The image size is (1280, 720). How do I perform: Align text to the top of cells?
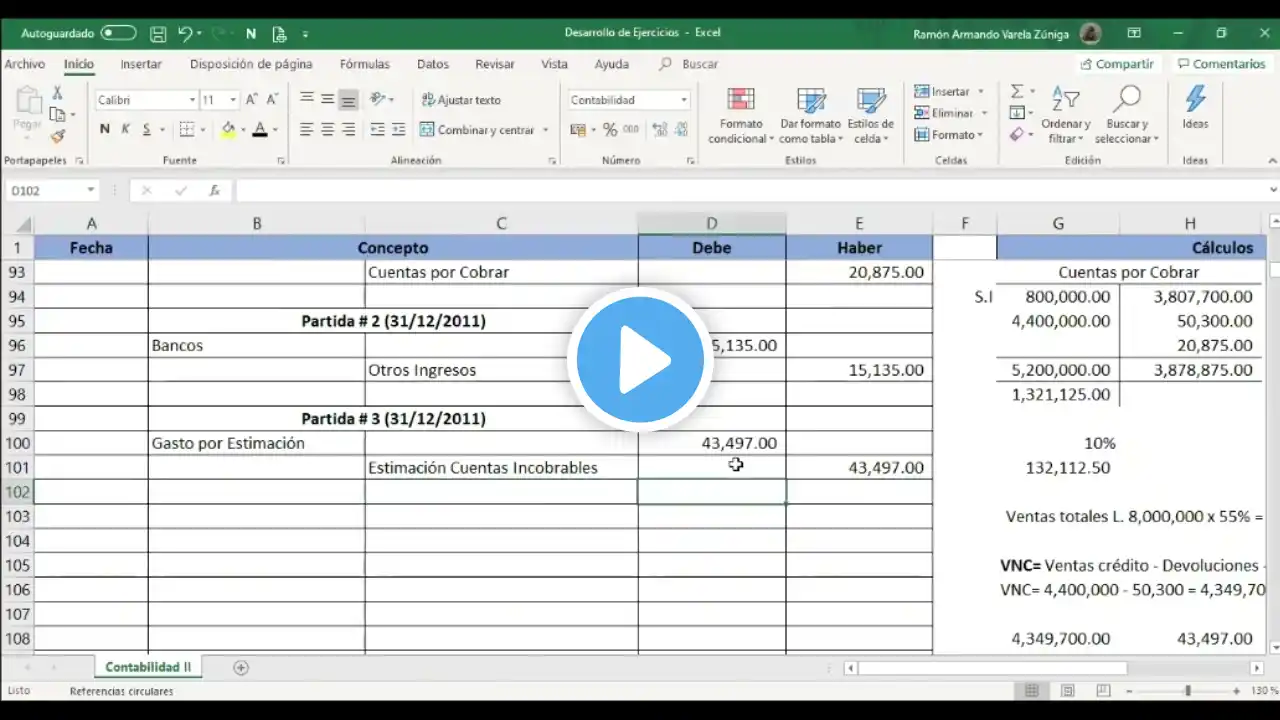point(307,99)
